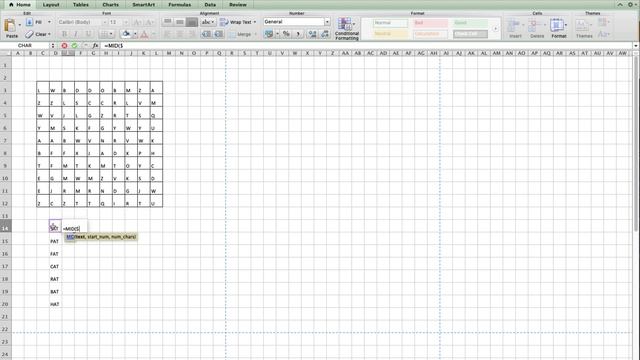Click the Name Box showing CHAR
The height and width of the screenshot is (360, 640).
pyautogui.click(x=25, y=45)
